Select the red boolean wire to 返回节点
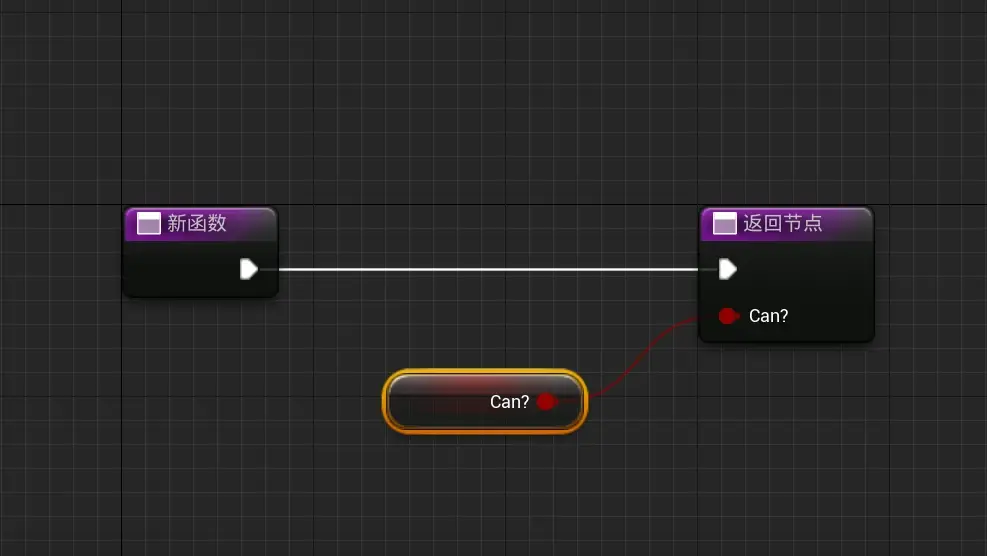 click(x=644, y=356)
